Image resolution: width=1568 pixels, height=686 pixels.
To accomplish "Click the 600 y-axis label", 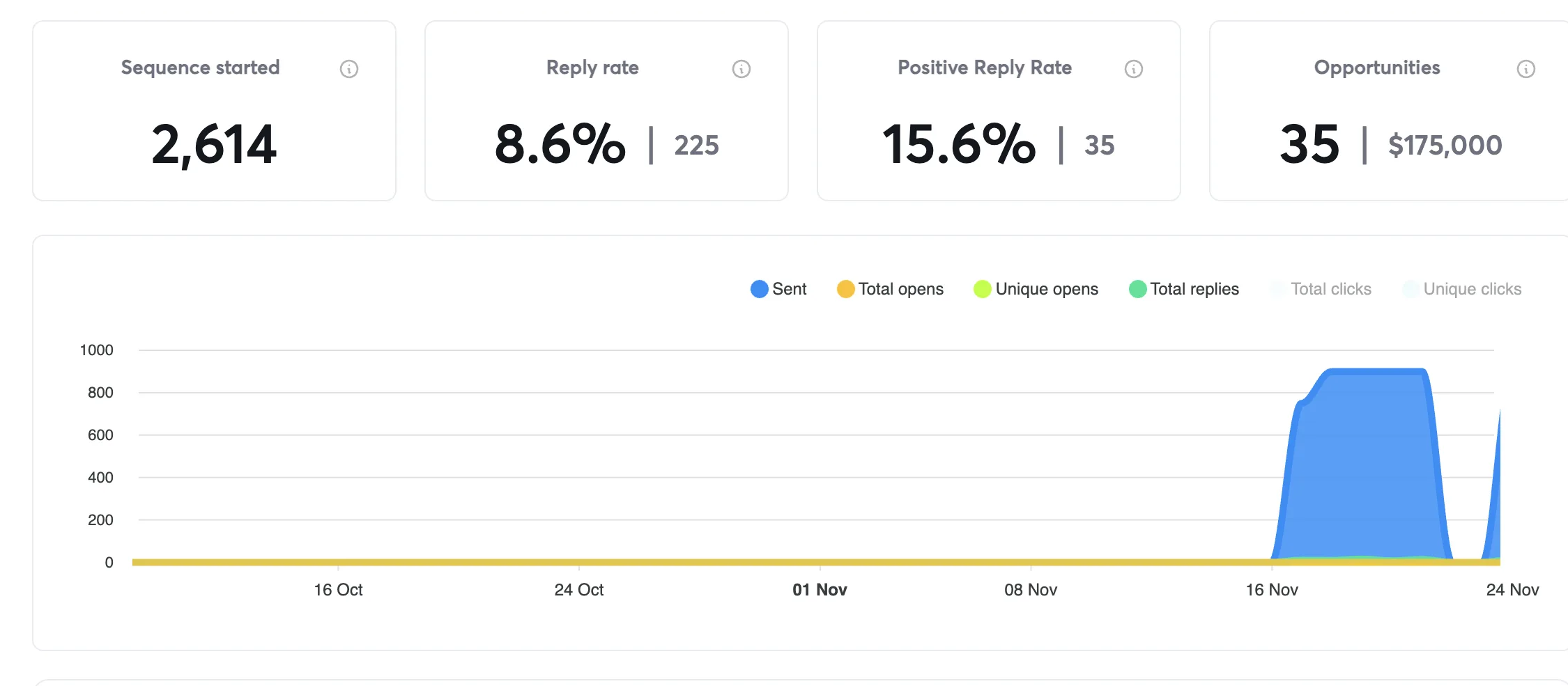I will coord(100,435).
